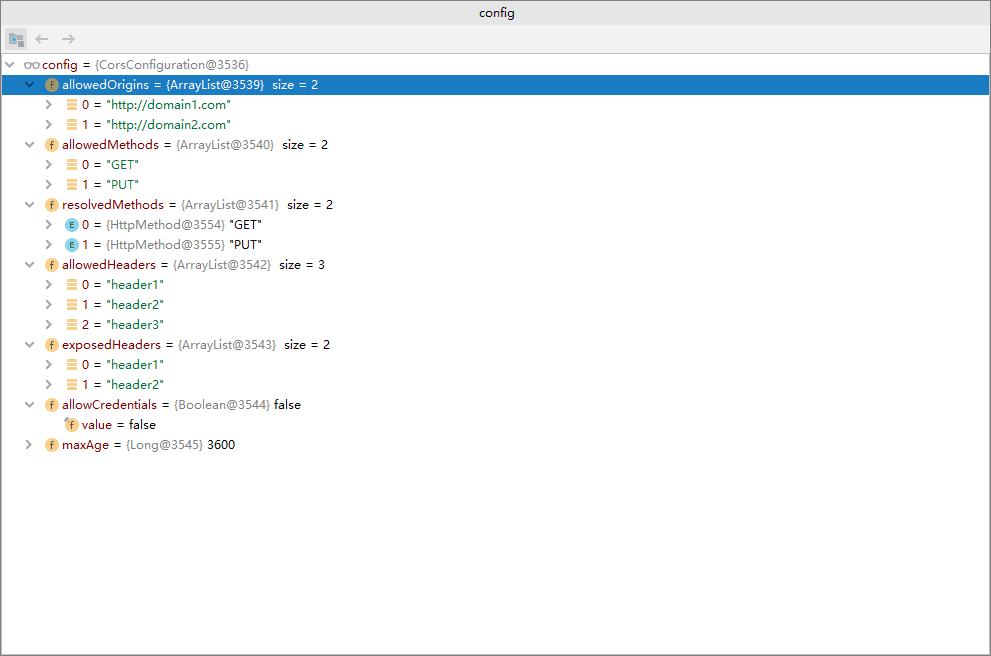Select the allowedHeaders ArrayList@3542 row
Screen dimensions: 991x656
[x=496, y=265]
